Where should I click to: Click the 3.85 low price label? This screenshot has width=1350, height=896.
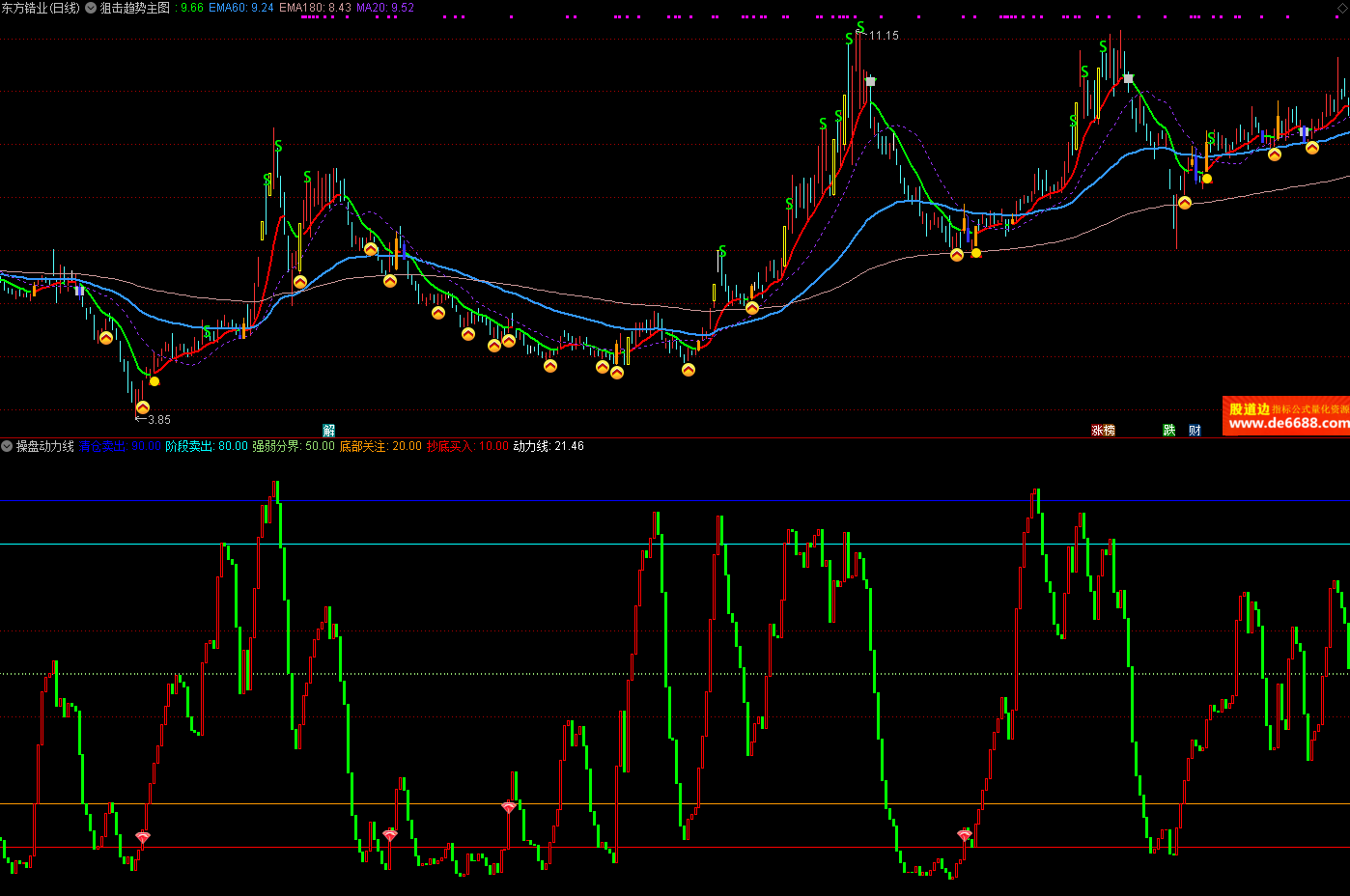[x=158, y=420]
